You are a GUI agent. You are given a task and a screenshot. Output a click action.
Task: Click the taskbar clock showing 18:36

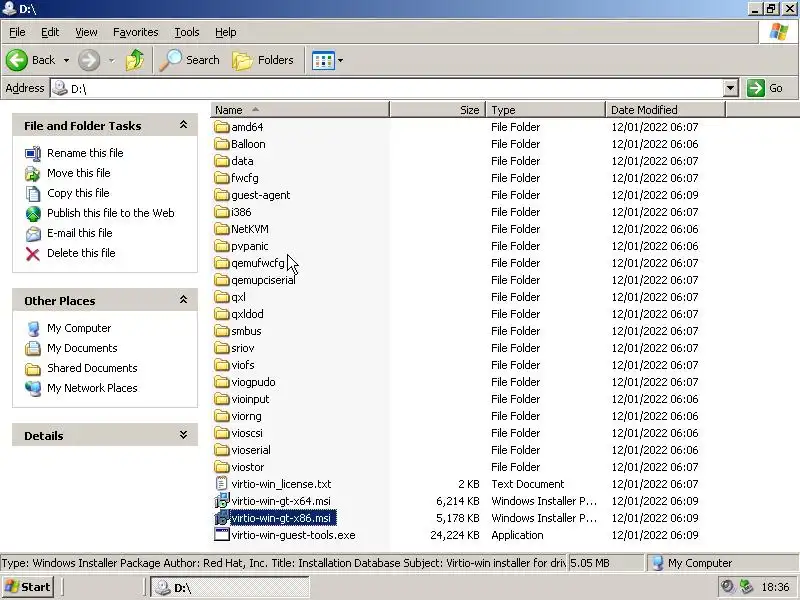(775, 588)
